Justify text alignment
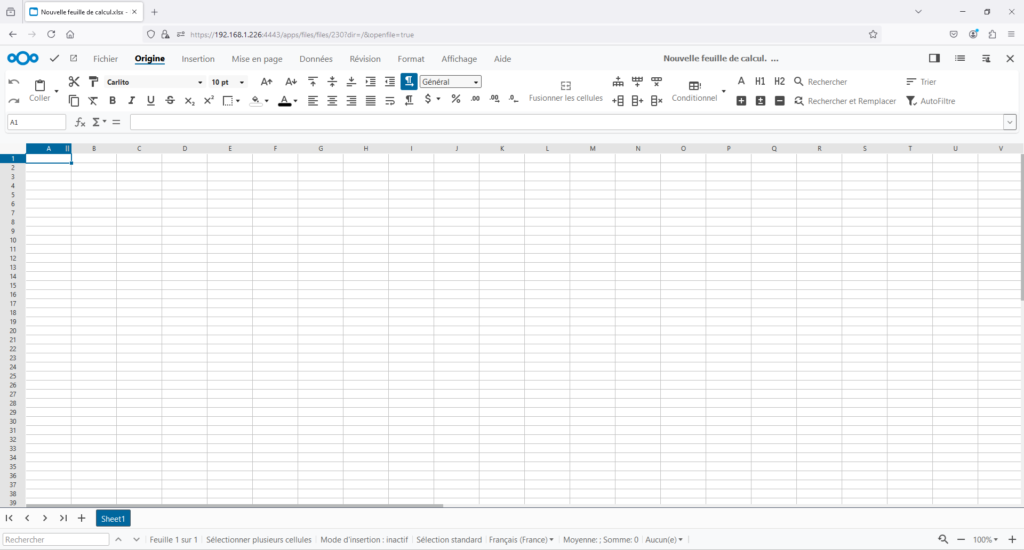 370,101
